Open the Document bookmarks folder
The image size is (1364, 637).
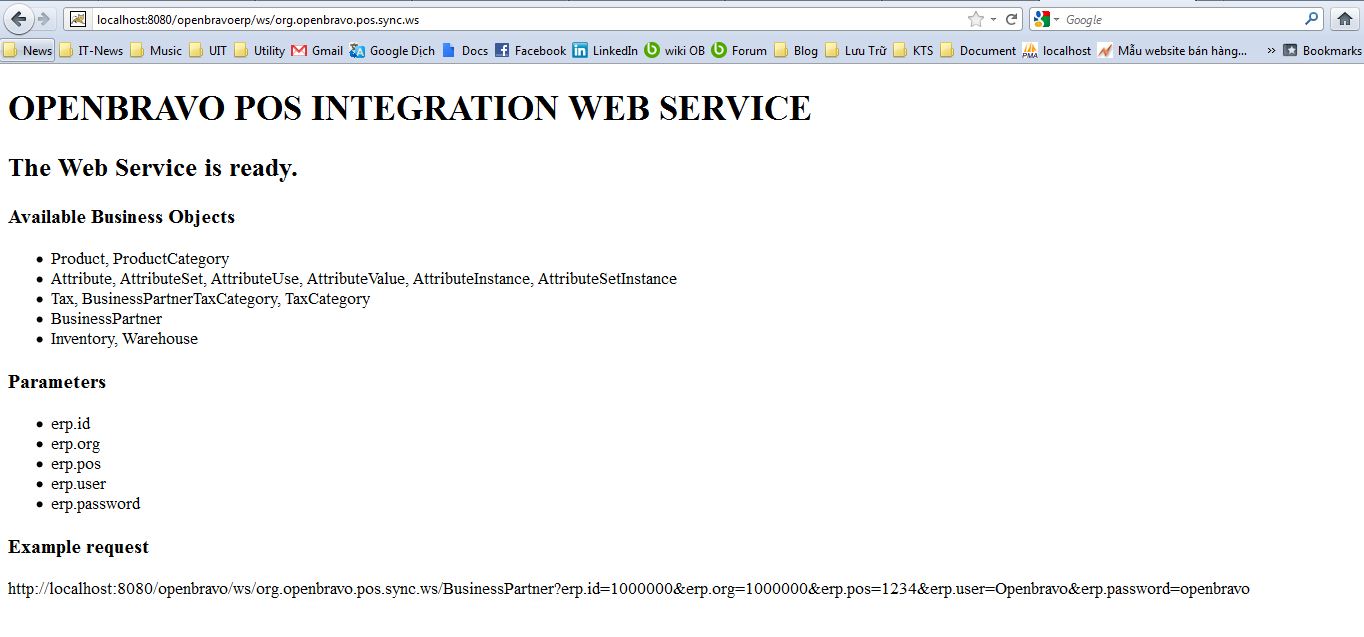[978, 50]
